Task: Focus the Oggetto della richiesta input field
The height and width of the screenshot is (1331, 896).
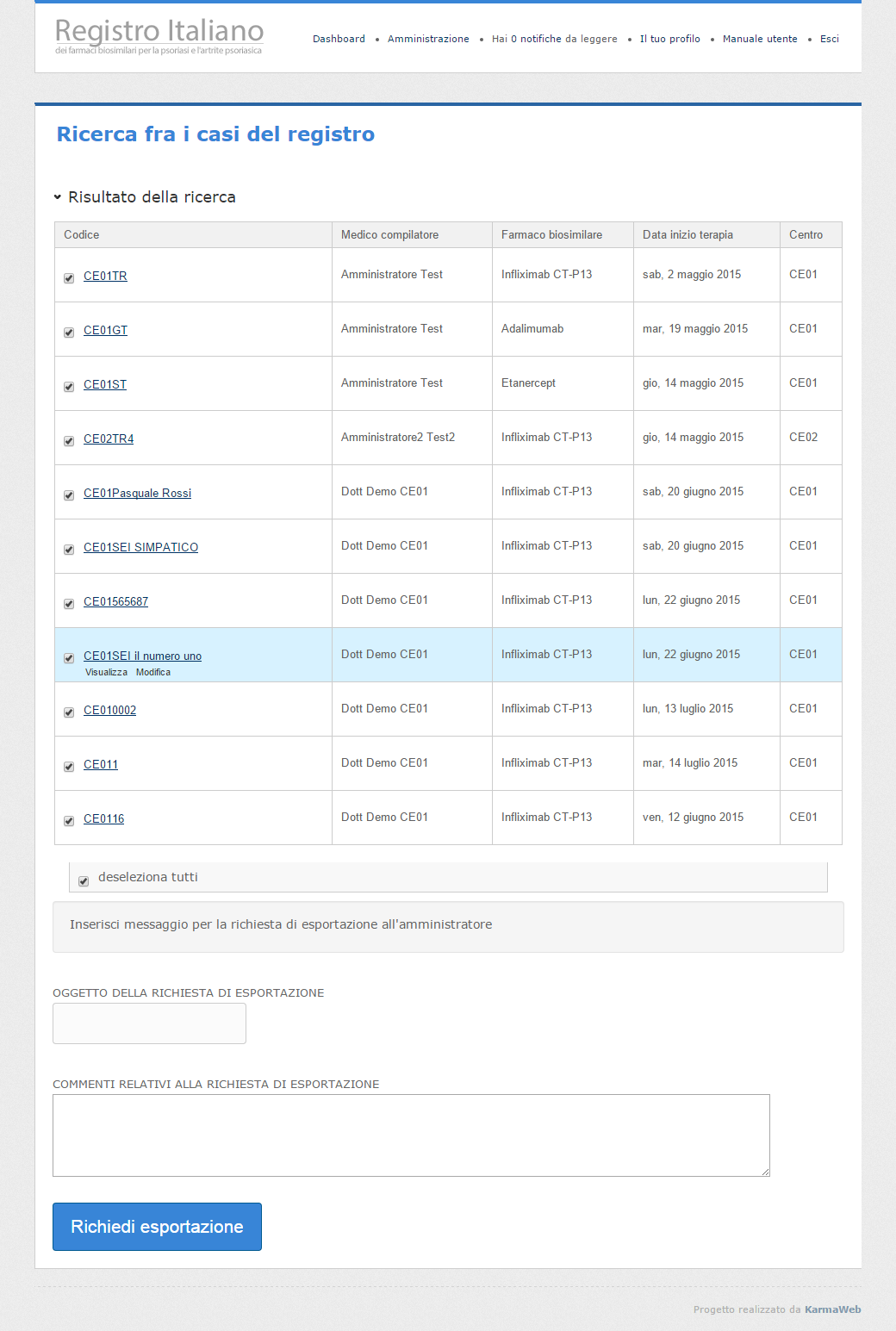Action: point(149,1023)
